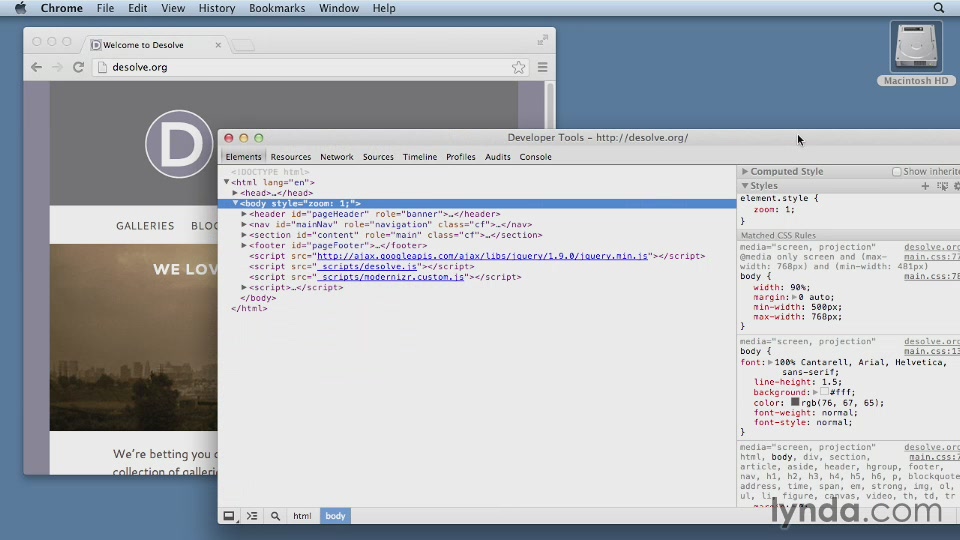Close the Welcome to Desolve tab
Viewport: 960px width, 540px height.
tap(218, 45)
